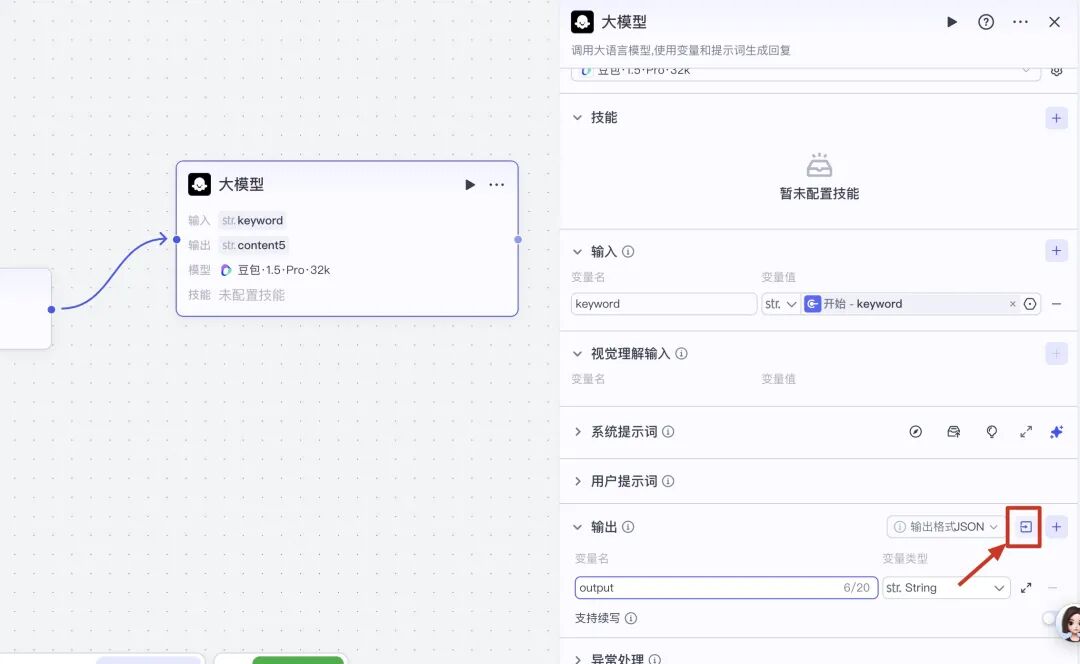This screenshot has height=664, width=1080.
Task: Open the str. String variable type dropdown
Action: tap(944, 587)
